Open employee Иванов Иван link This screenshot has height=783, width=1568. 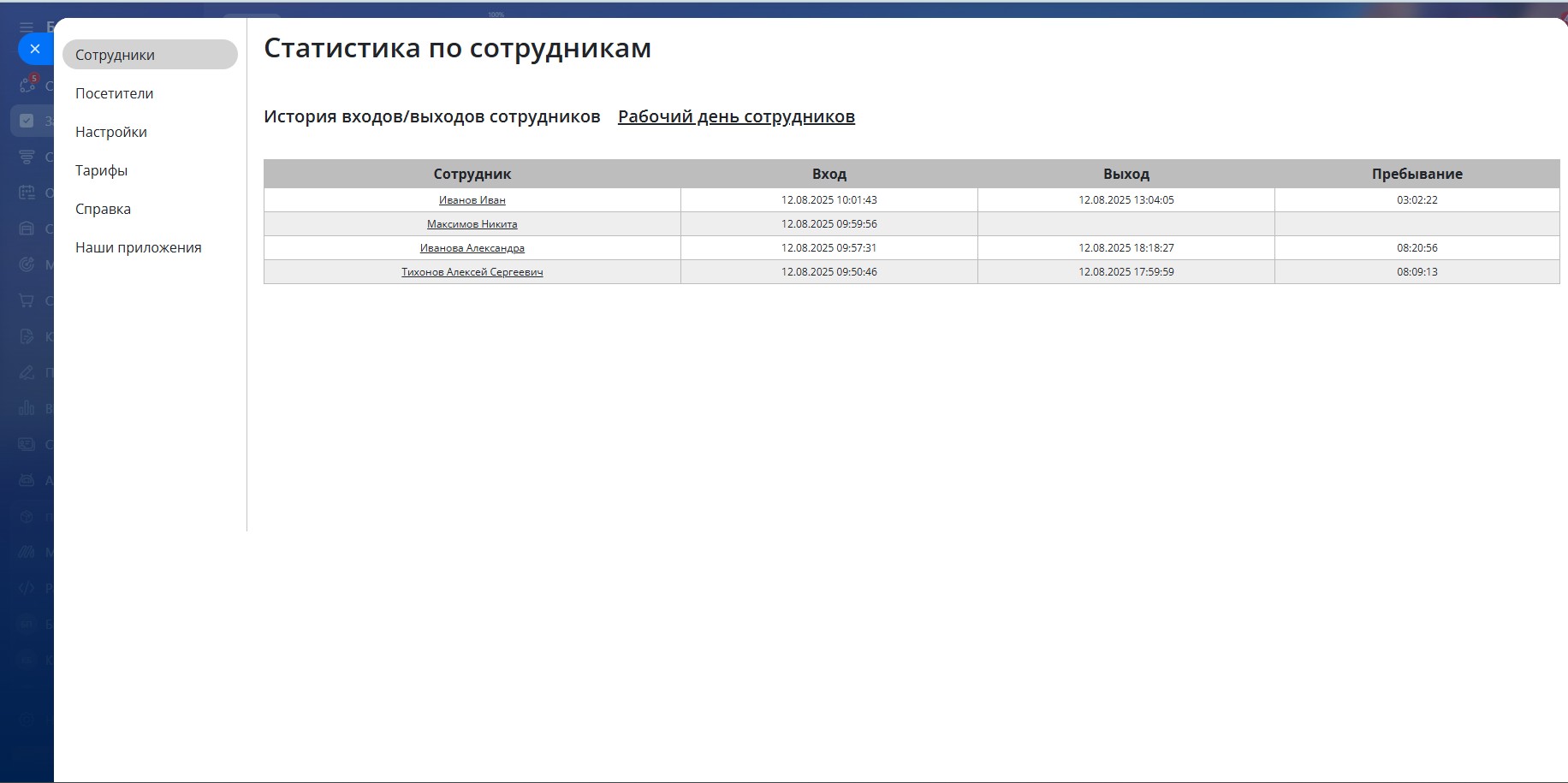point(472,200)
